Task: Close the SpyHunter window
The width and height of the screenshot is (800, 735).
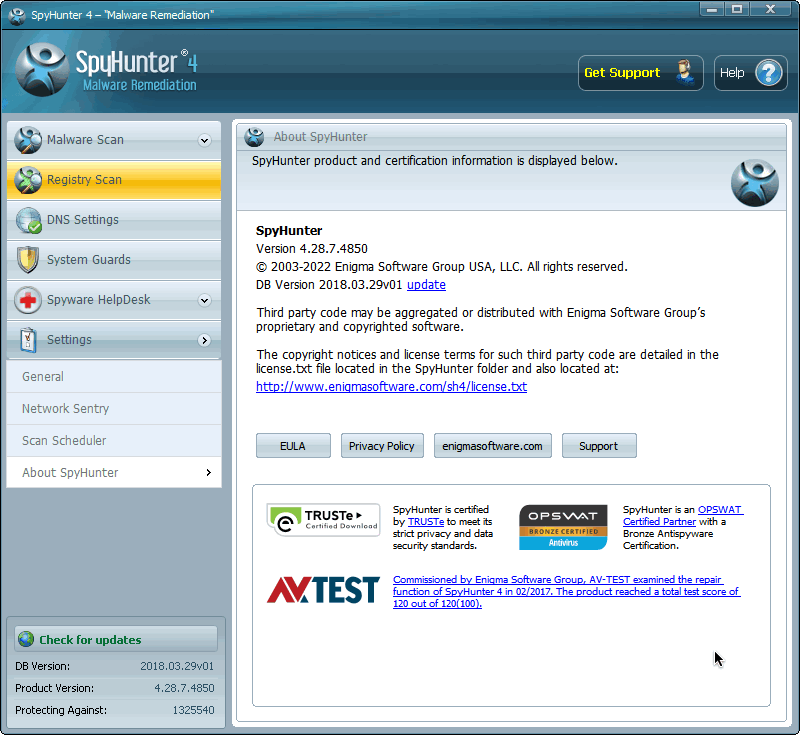Action: [771, 10]
